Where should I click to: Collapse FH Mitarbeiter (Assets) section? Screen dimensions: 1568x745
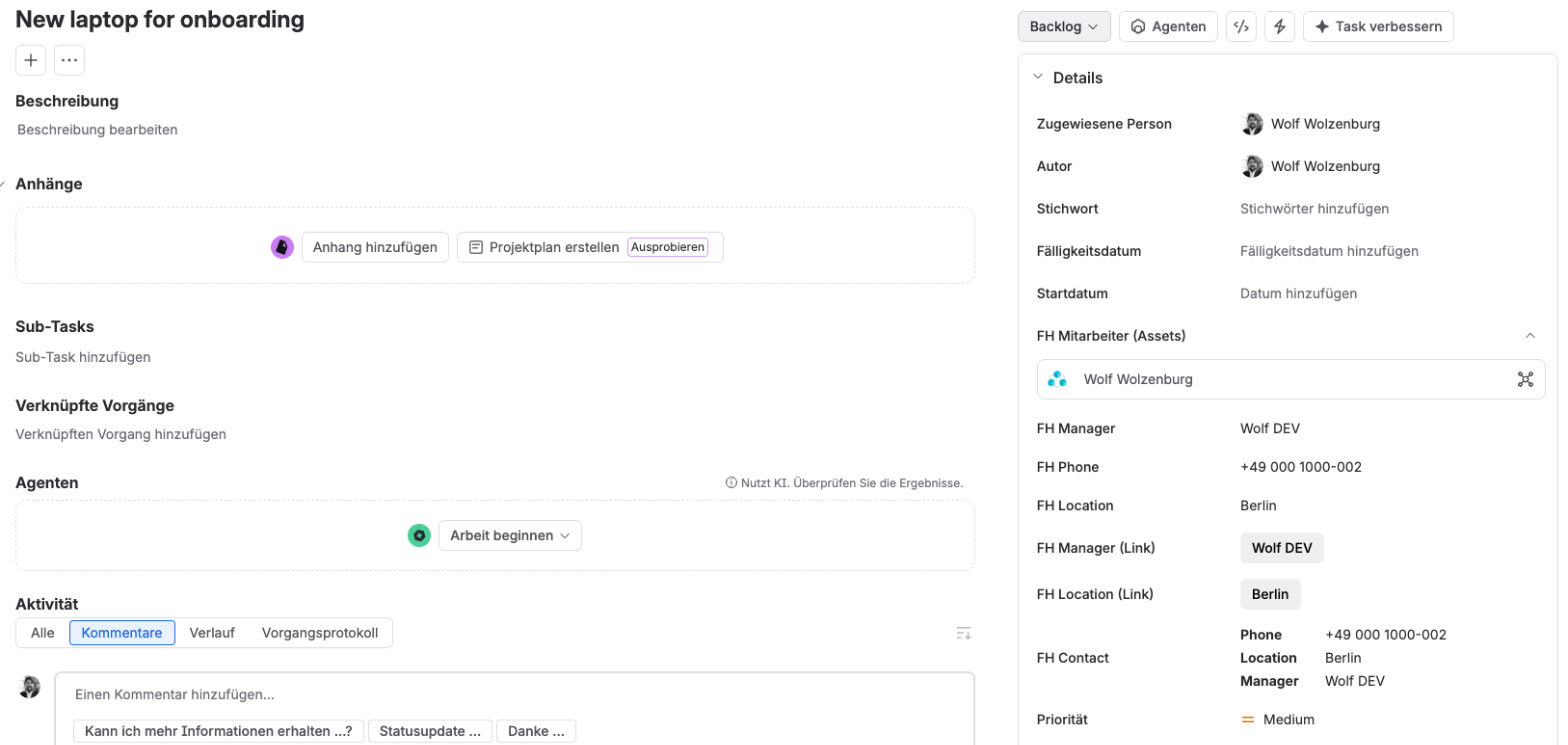[x=1530, y=336]
